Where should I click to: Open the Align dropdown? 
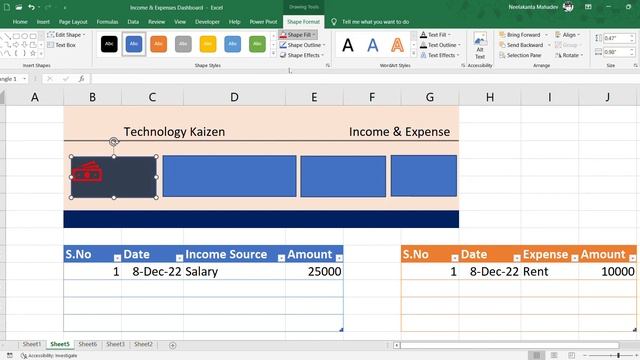coord(568,35)
